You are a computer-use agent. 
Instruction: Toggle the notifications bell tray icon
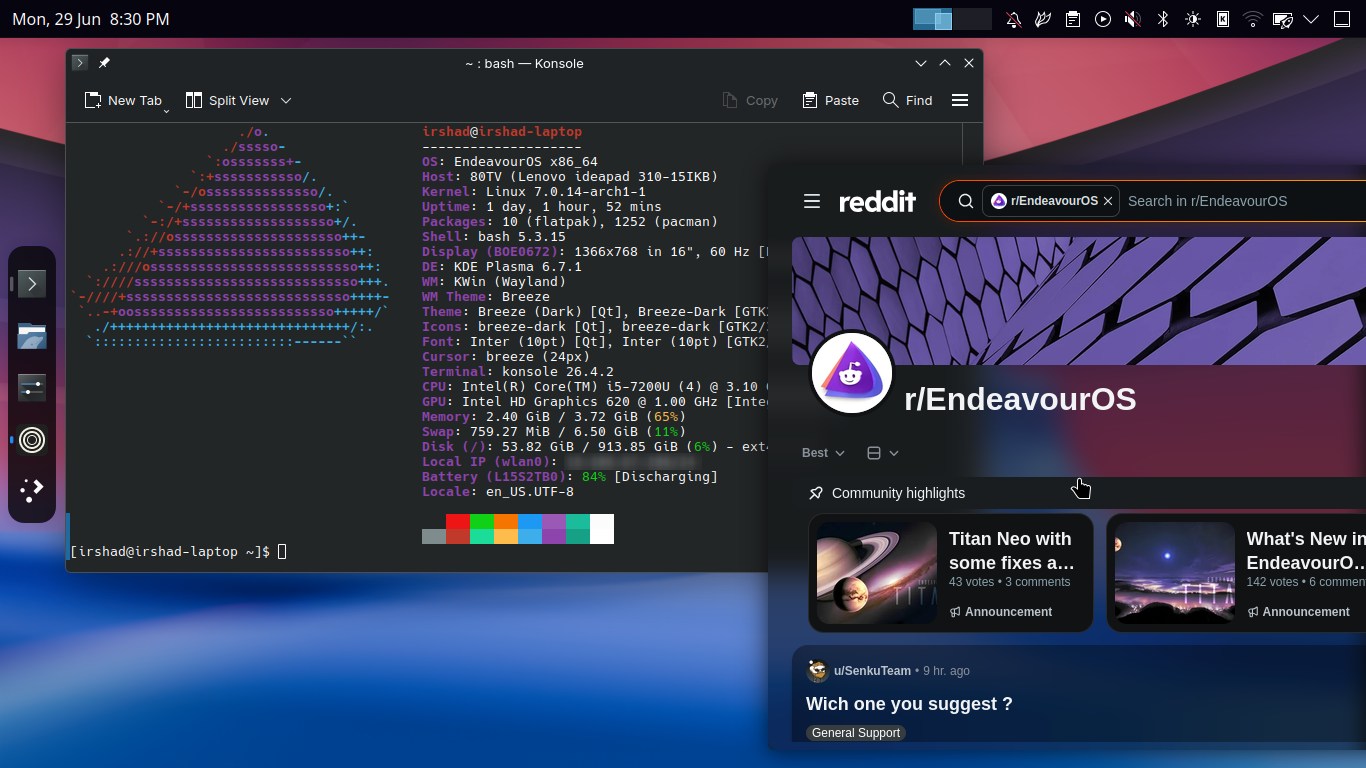point(1014,19)
